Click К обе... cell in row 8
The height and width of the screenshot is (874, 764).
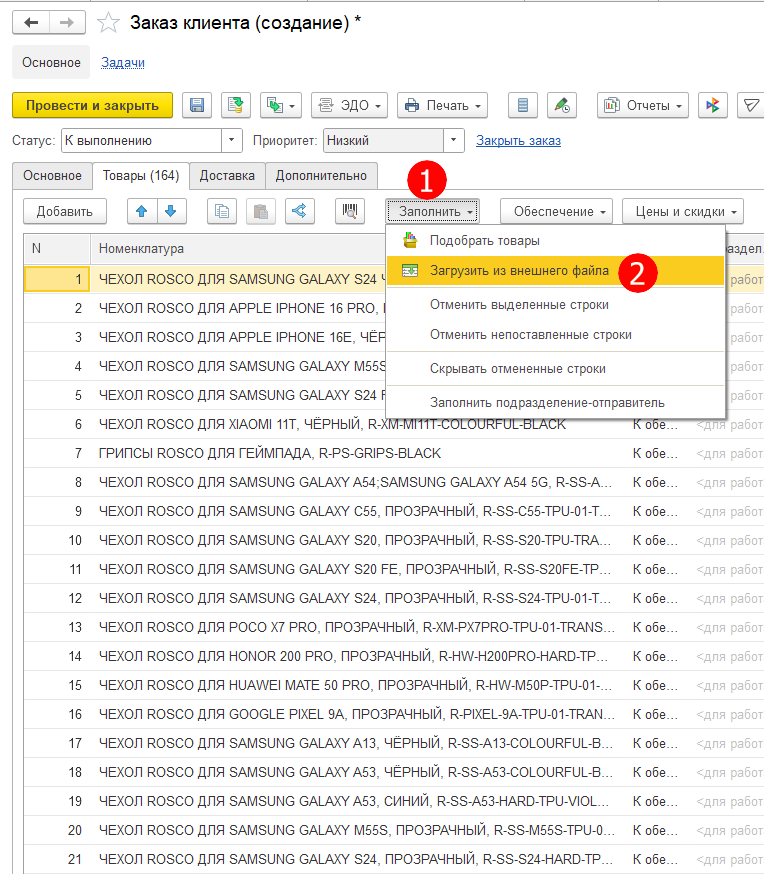(655, 482)
